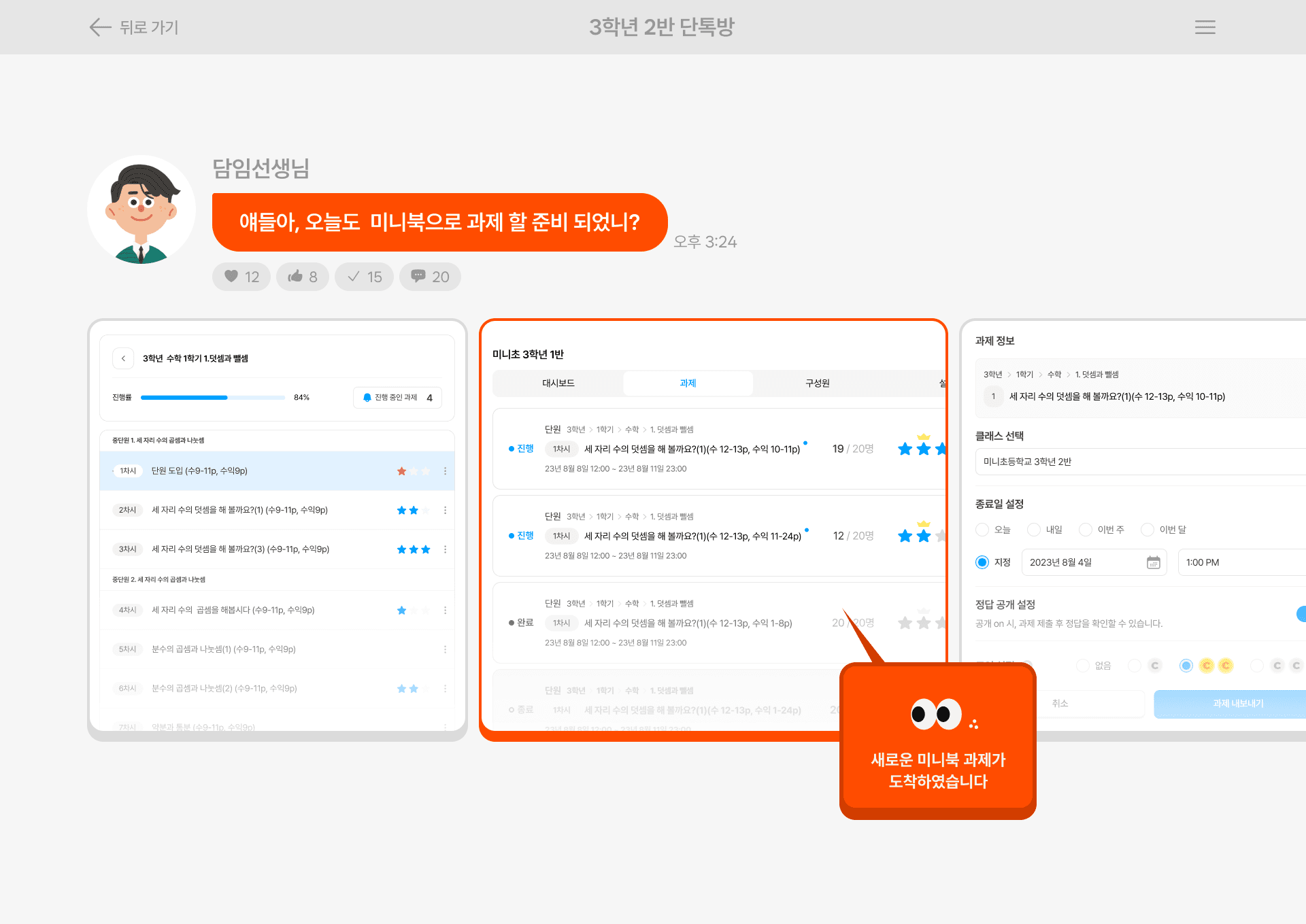Click stars with crown on 12/20명 row
The height and width of the screenshot is (924, 1306).
coord(922,534)
